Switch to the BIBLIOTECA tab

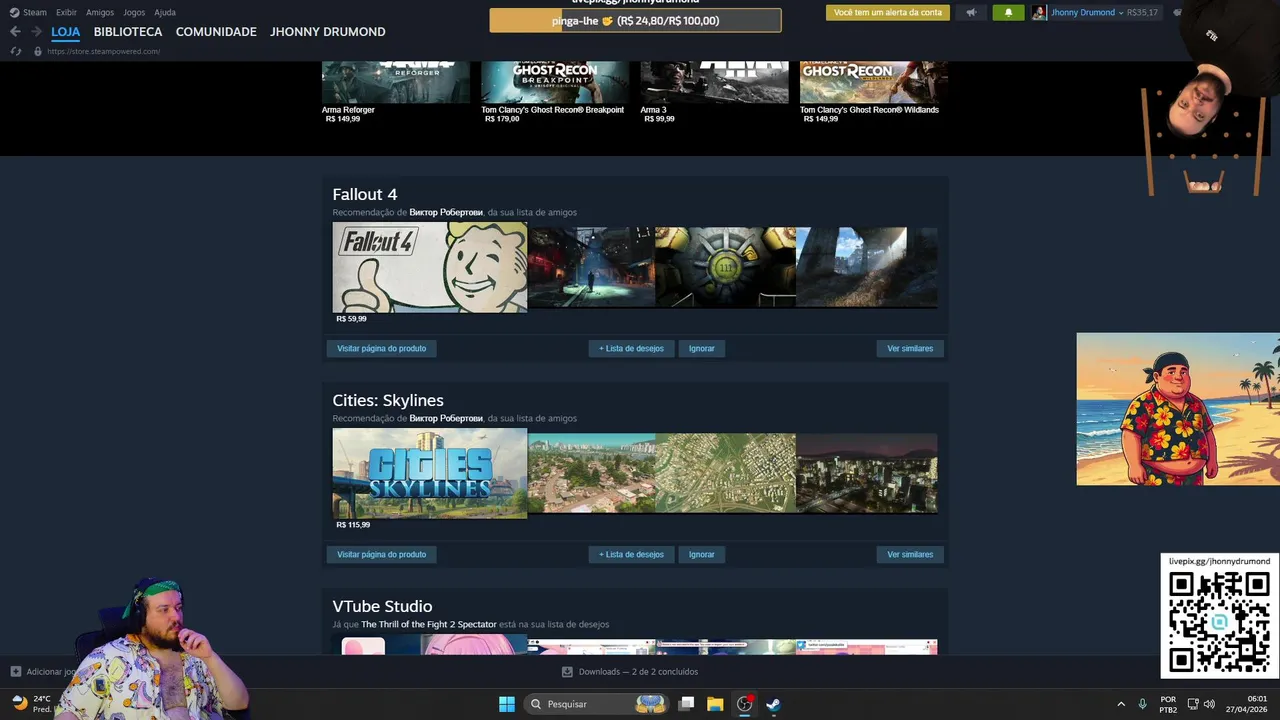pyautogui.click(x=128, y=32)
